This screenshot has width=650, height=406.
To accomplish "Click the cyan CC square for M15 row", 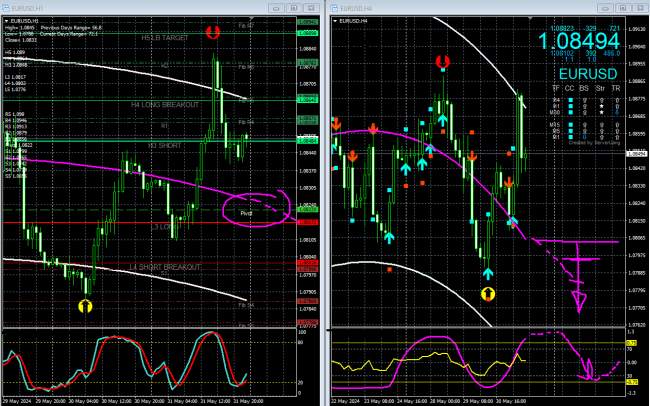I will coord(570,125).
